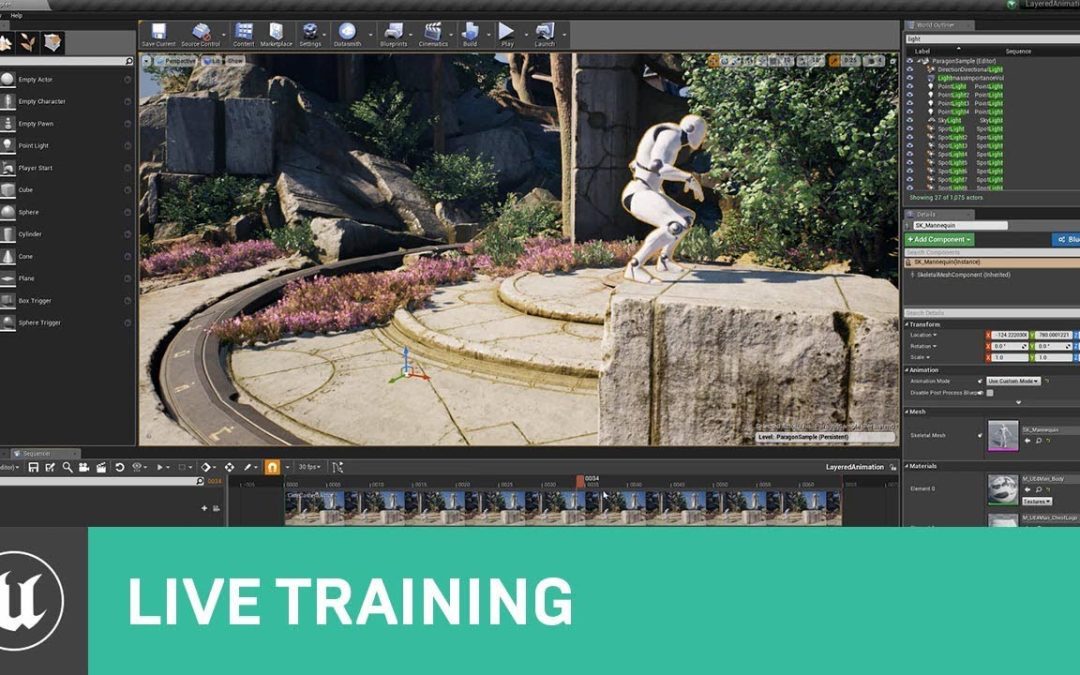This screenshot has width=1080, height=675.
Task: Click the Build toolbar icon
Action: click(470, 32)
